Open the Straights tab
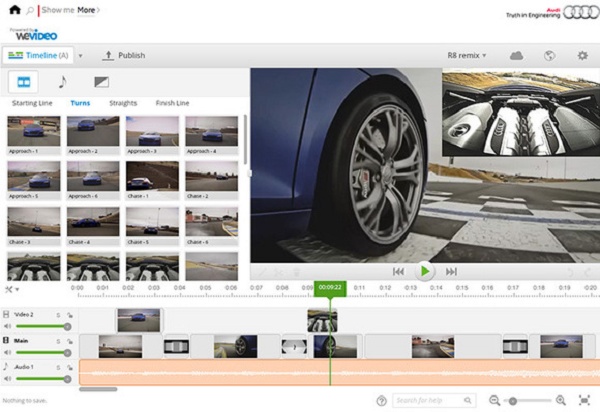This screenshot has width=600, height=412. [x=123, y=103]
